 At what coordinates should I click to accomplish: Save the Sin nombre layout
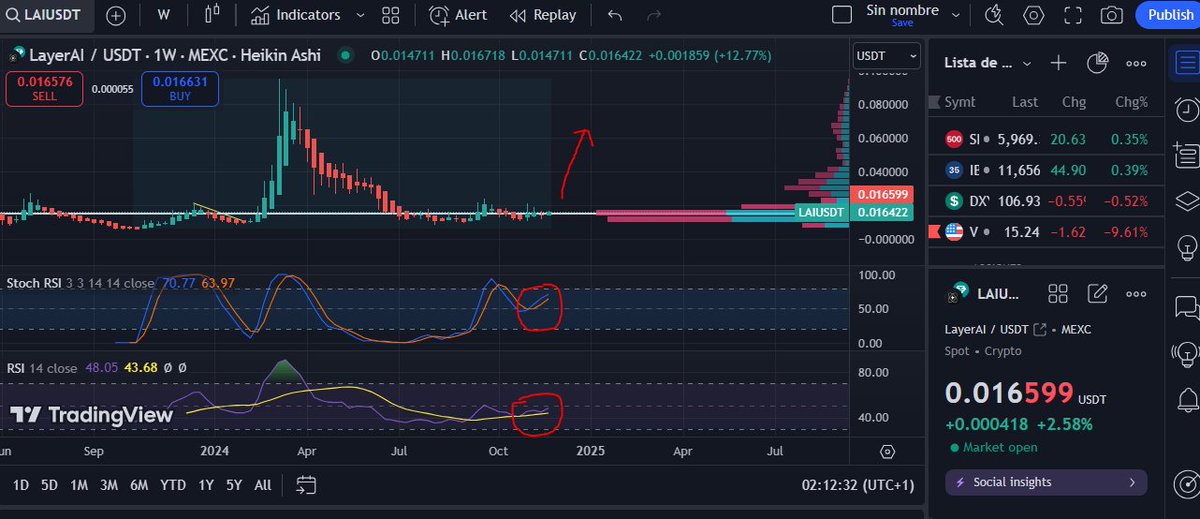(x=902, y=22)
